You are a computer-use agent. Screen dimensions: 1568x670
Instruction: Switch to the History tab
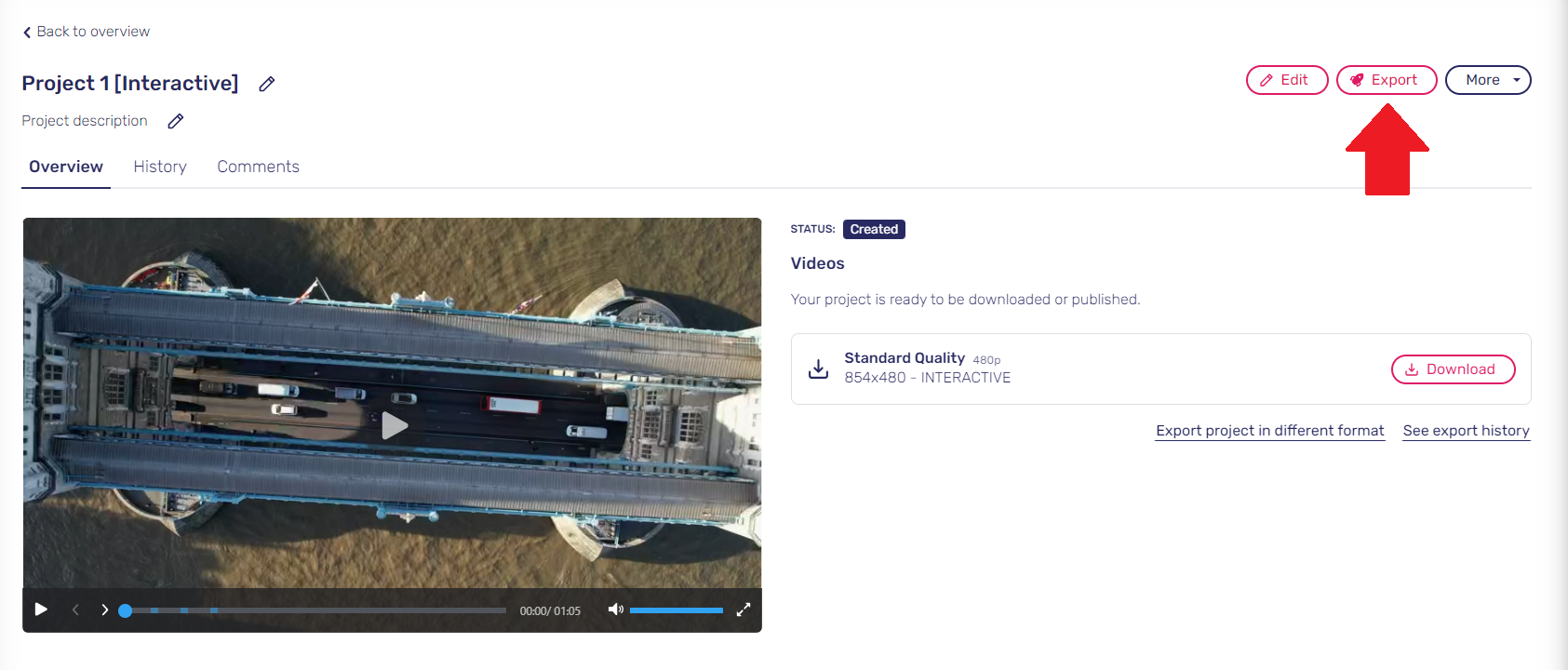click(x=160, y=167)
